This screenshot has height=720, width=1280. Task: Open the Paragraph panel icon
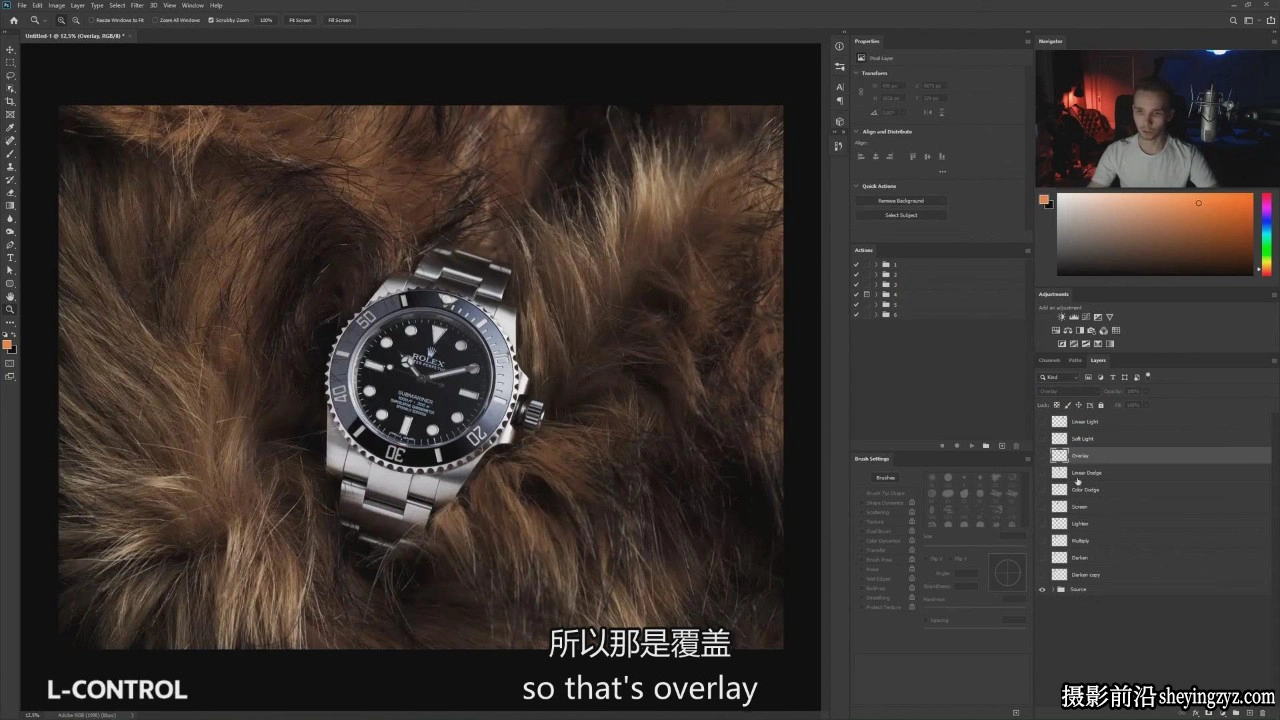[839, 100]
